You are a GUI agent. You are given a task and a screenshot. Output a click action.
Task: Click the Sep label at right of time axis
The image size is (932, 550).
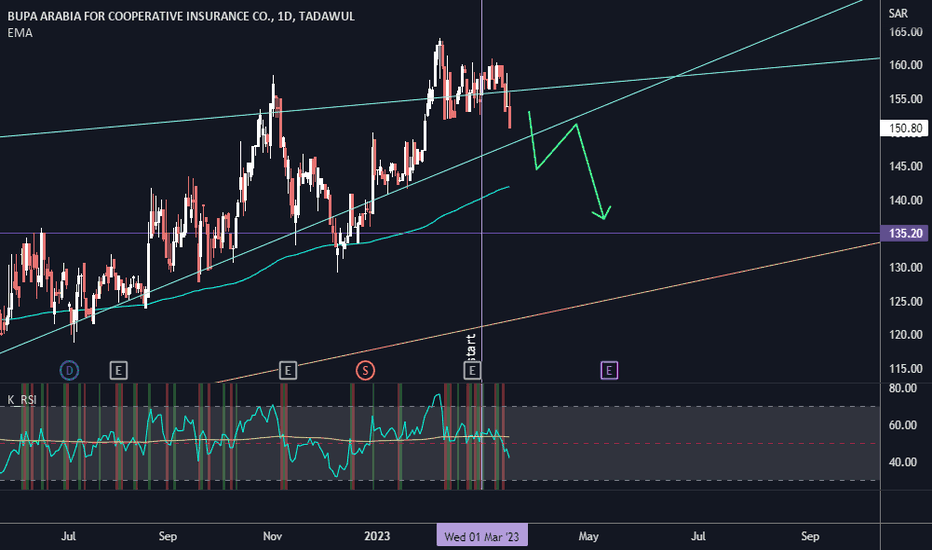[x=810, y=536]
